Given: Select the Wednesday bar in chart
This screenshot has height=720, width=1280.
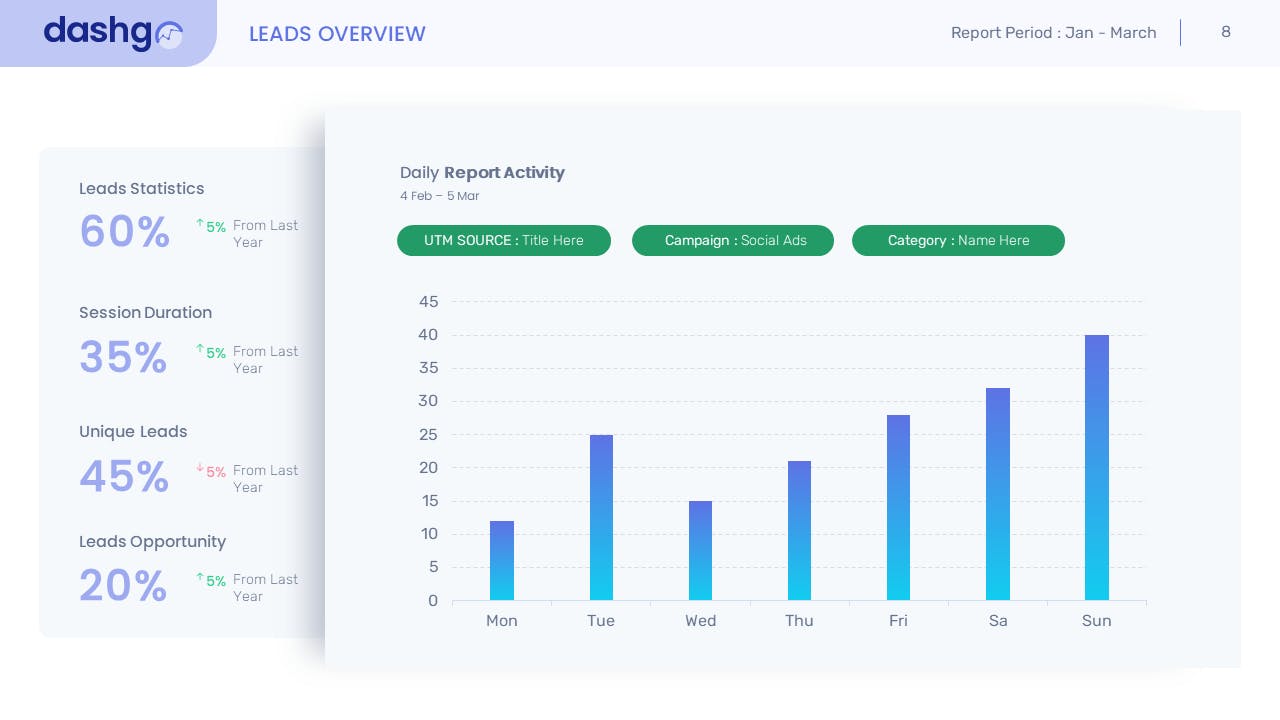Looking at the screenshot, I should 700,550.
